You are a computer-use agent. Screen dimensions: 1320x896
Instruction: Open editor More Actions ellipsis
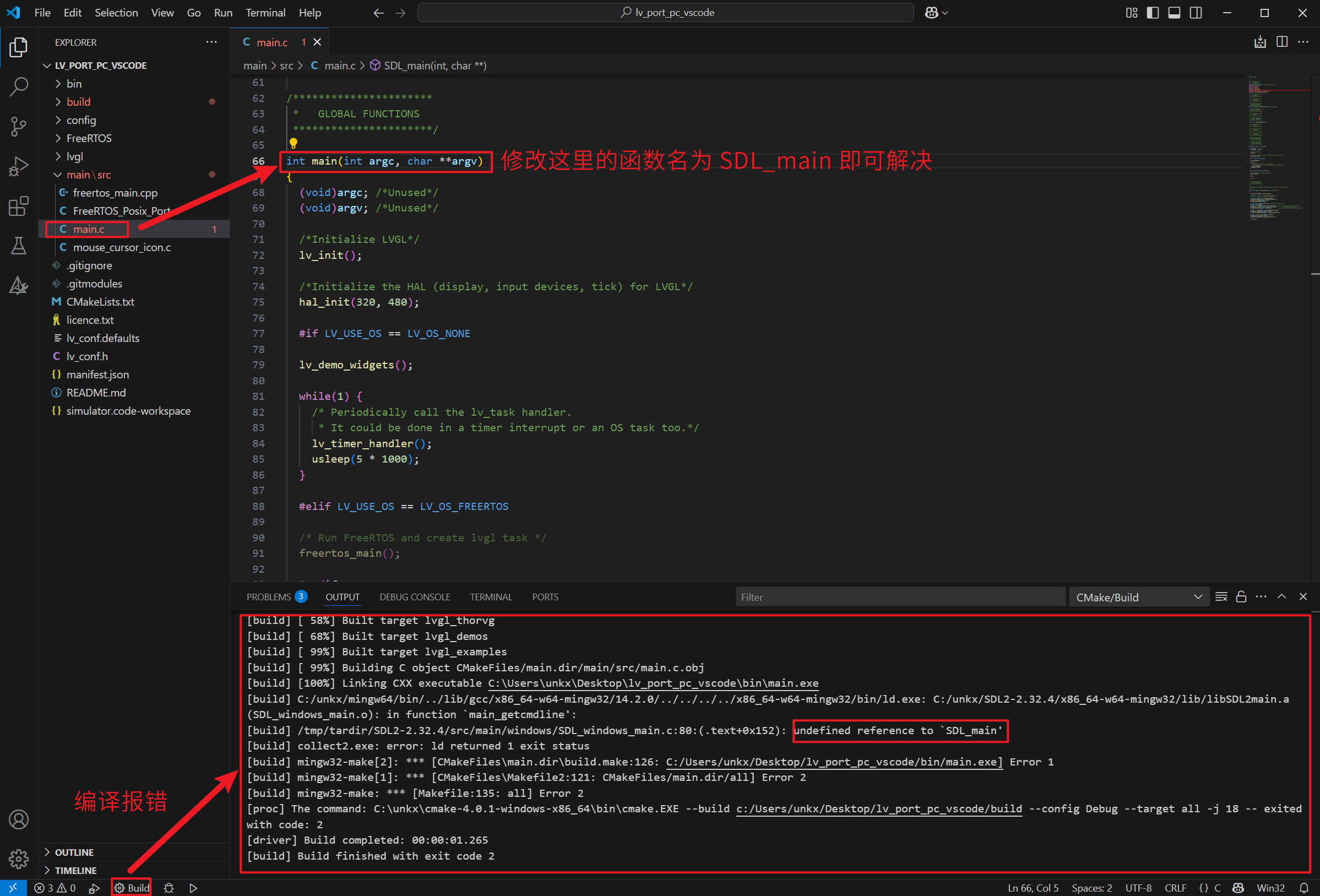click(1303, 42)
